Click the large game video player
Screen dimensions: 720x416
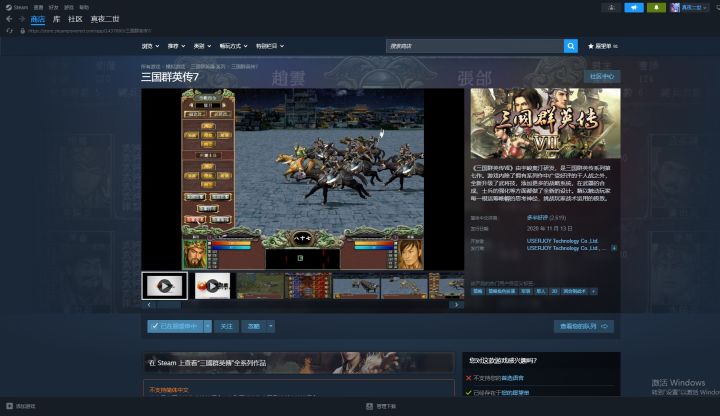coord(303,179)
